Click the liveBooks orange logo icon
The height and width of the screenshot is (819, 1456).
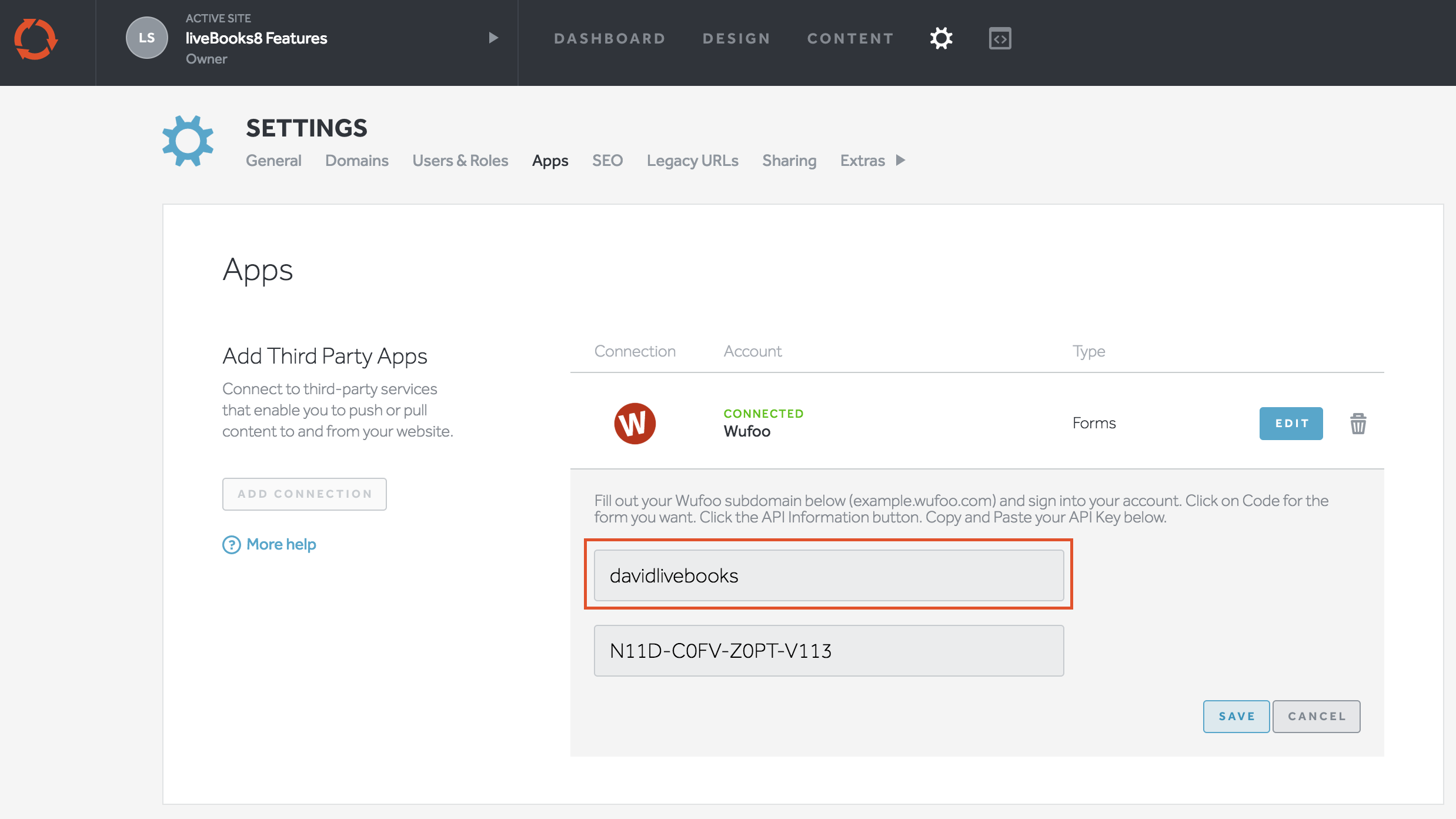[36, 39]
